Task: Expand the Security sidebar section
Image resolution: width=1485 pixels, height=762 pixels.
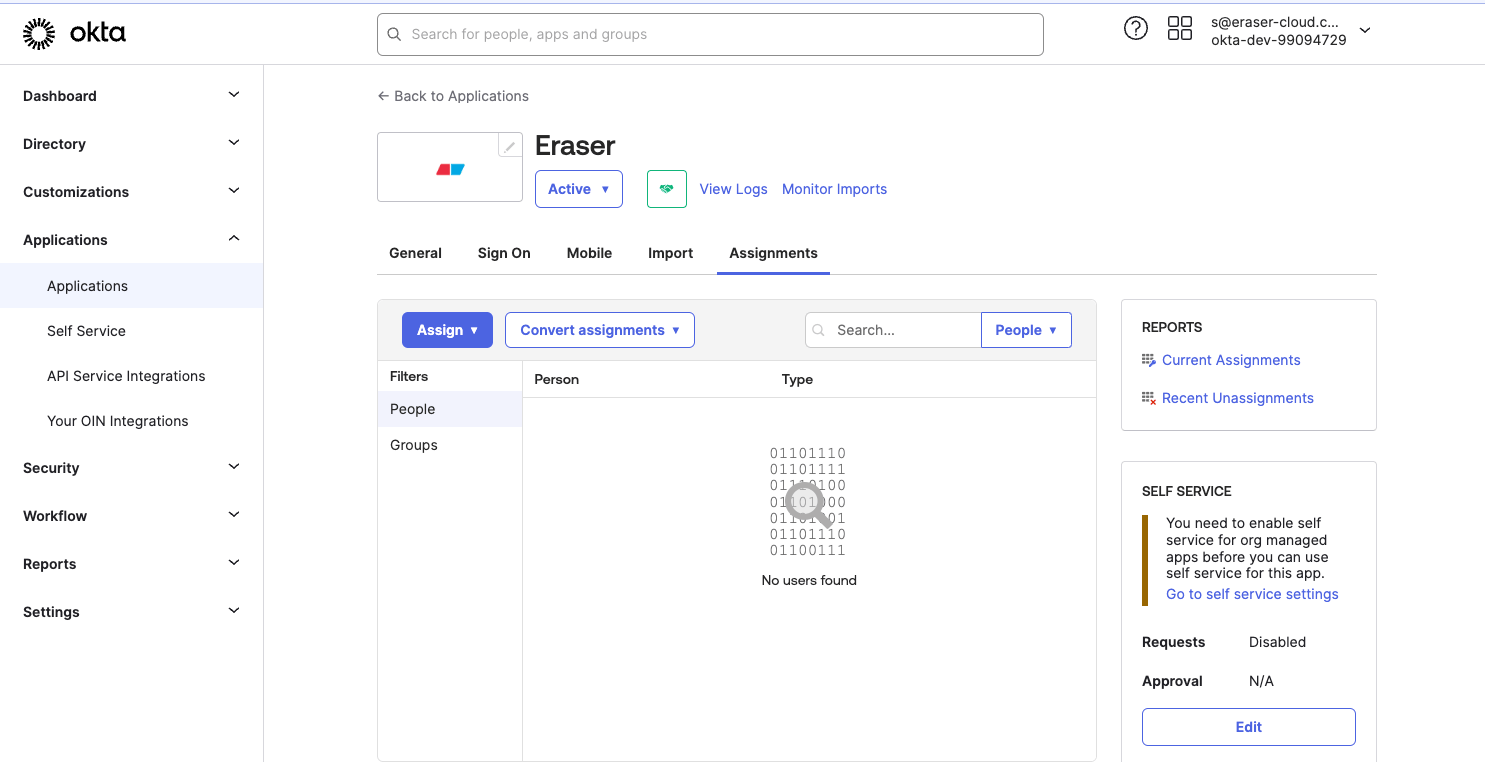Action: [x=132, y=468]
